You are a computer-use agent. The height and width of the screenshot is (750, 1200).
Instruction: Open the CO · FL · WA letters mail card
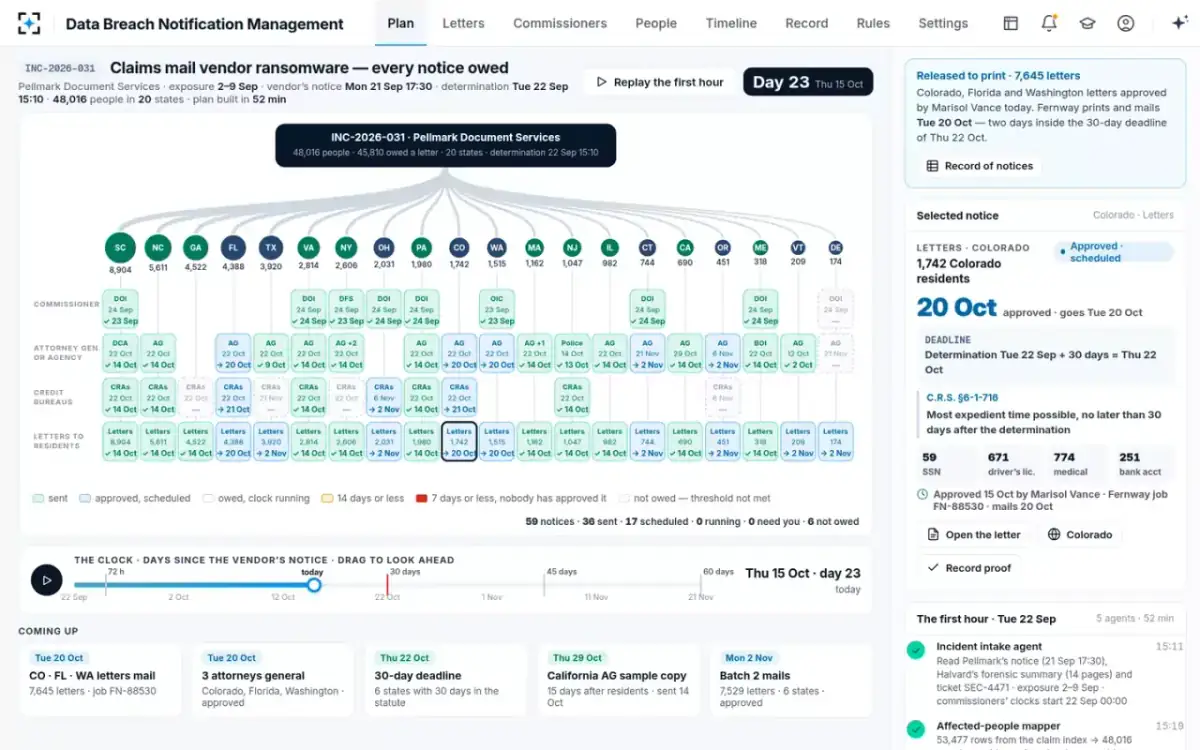tap(100, 680)
